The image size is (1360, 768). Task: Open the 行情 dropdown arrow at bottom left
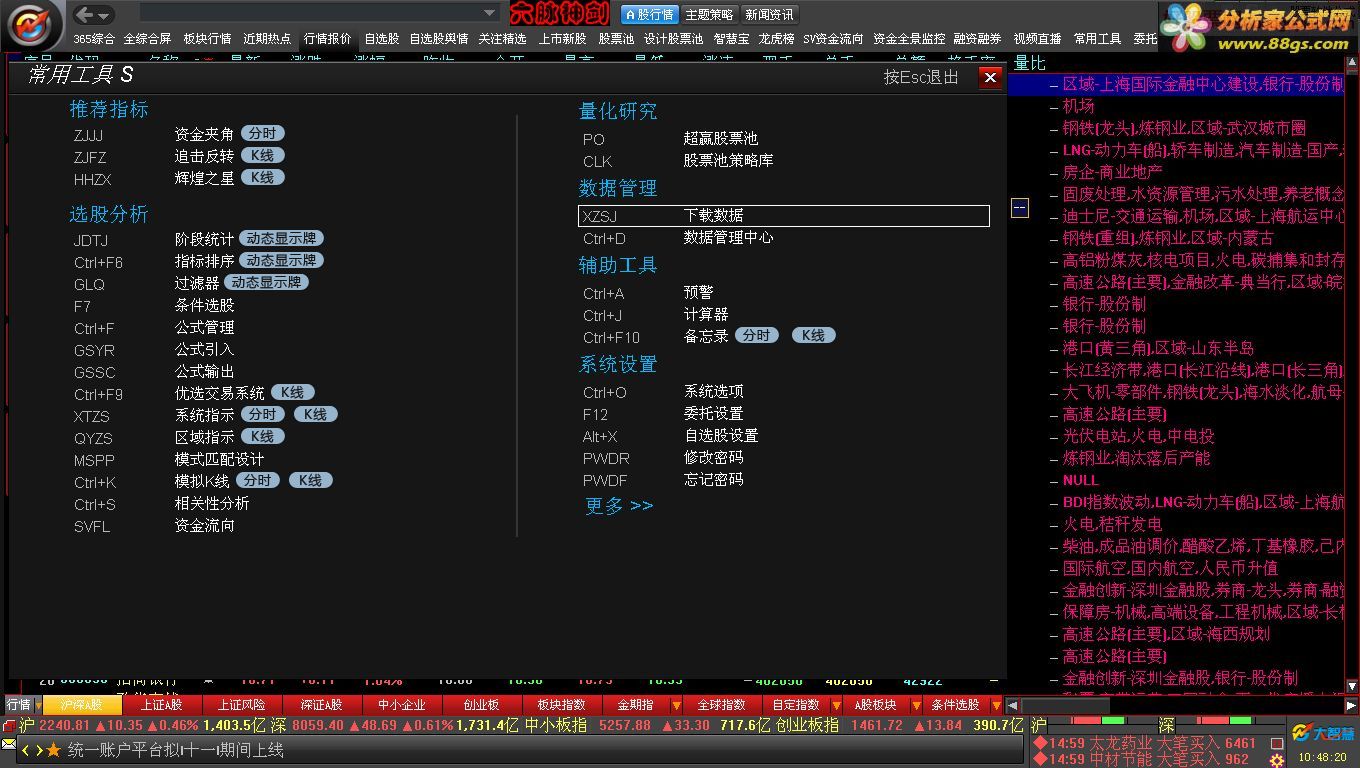point(38,705)
